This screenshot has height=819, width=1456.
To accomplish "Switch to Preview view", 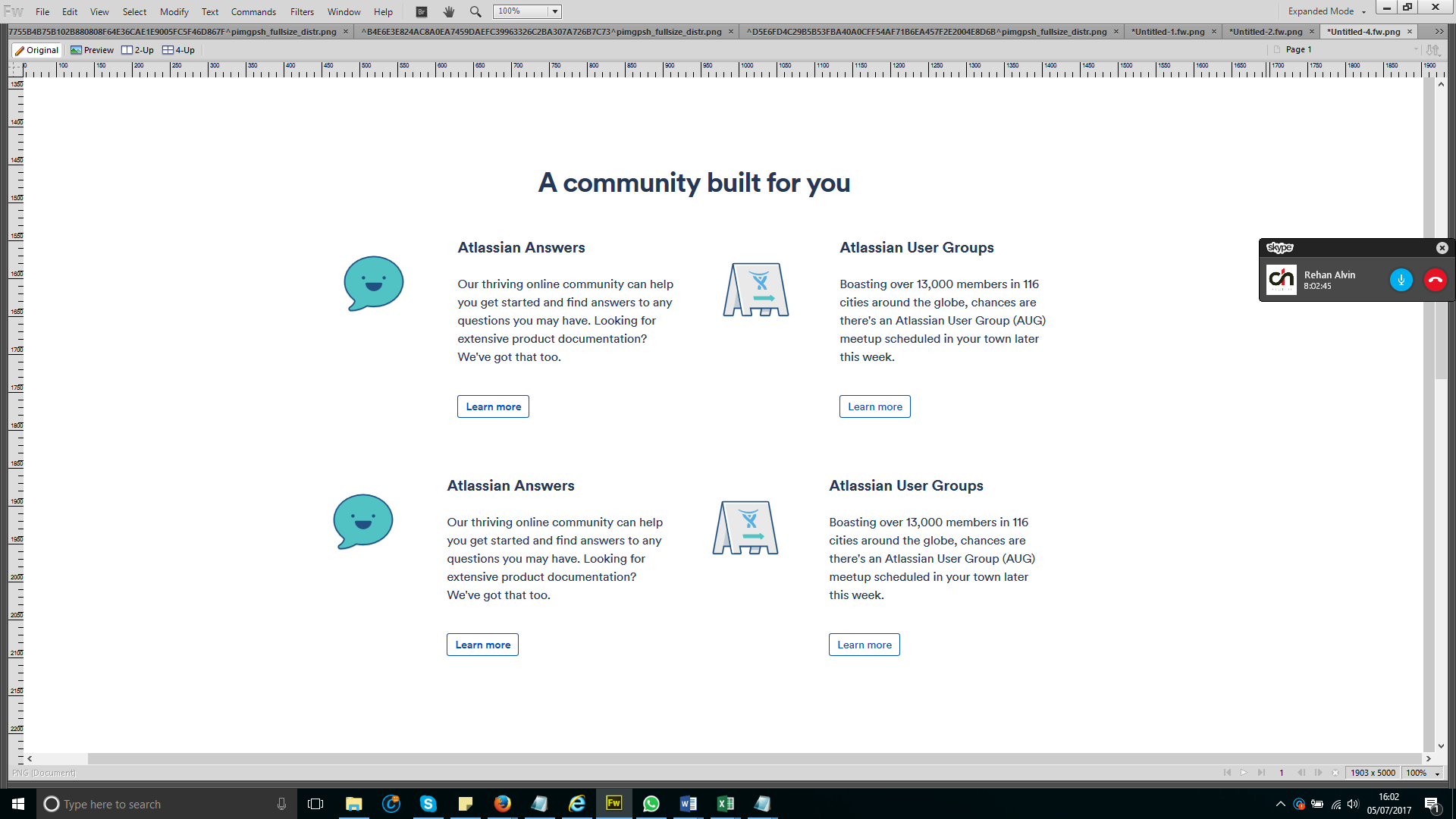I will tap(92, 50).
